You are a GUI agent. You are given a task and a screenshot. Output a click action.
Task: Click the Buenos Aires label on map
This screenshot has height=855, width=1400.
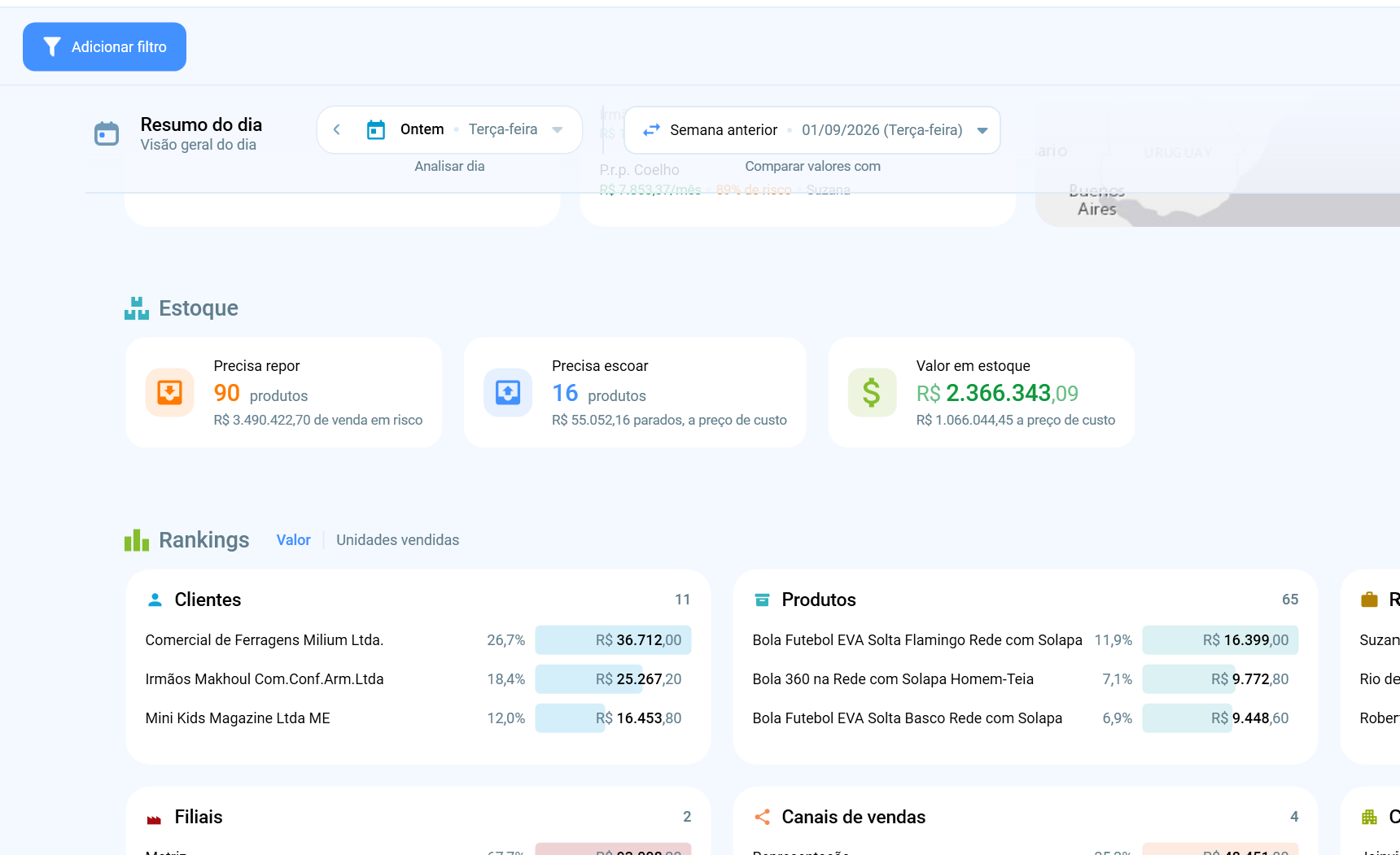1096,200
